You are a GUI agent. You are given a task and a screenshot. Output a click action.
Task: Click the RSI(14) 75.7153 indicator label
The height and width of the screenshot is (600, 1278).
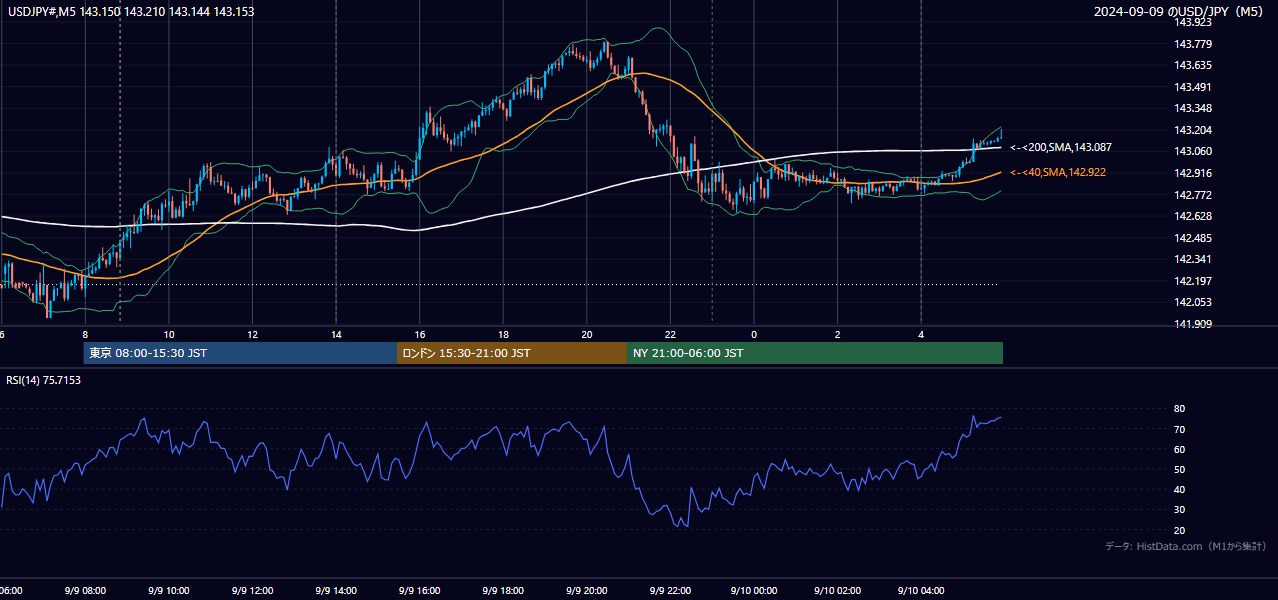coord(43,380)
